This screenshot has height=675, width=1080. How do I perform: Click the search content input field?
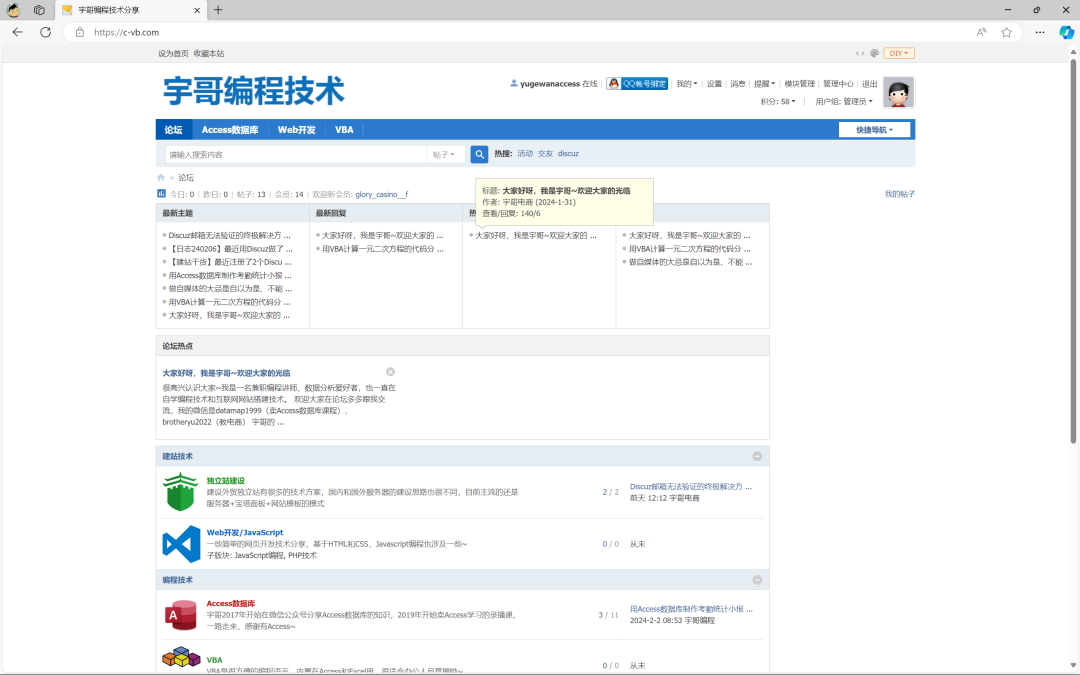tap(295, 155)
